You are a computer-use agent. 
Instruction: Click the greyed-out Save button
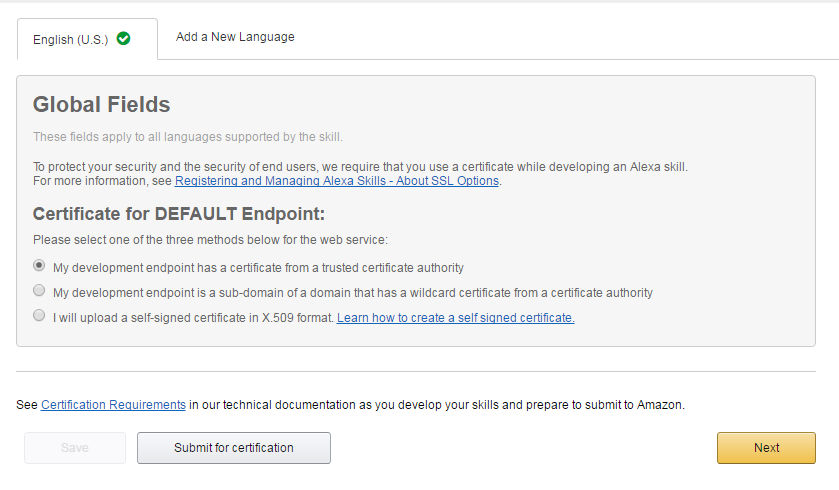75,448
